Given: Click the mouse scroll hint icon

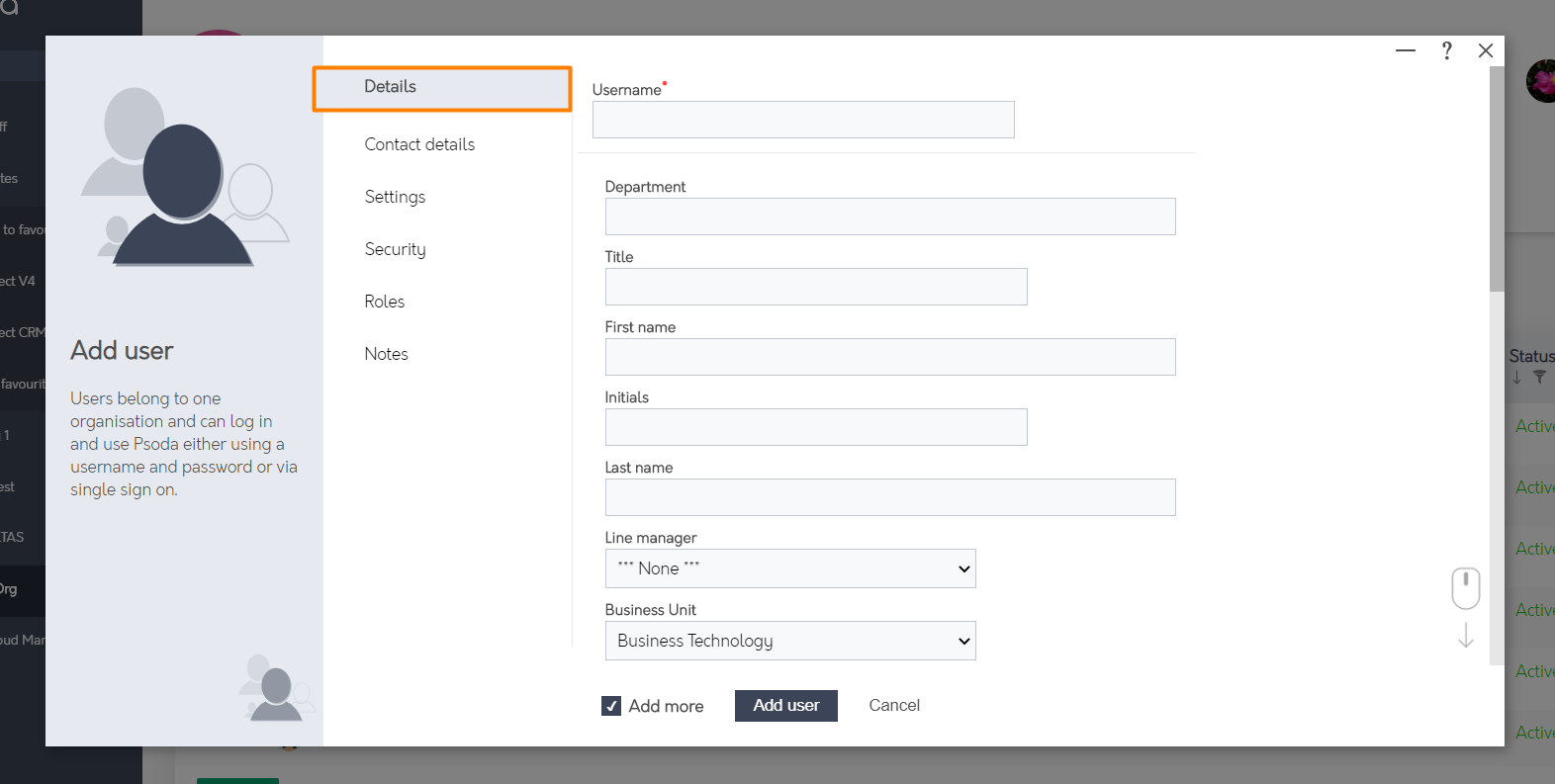Looking at the screenshot, I should [x=1465, y=588].
